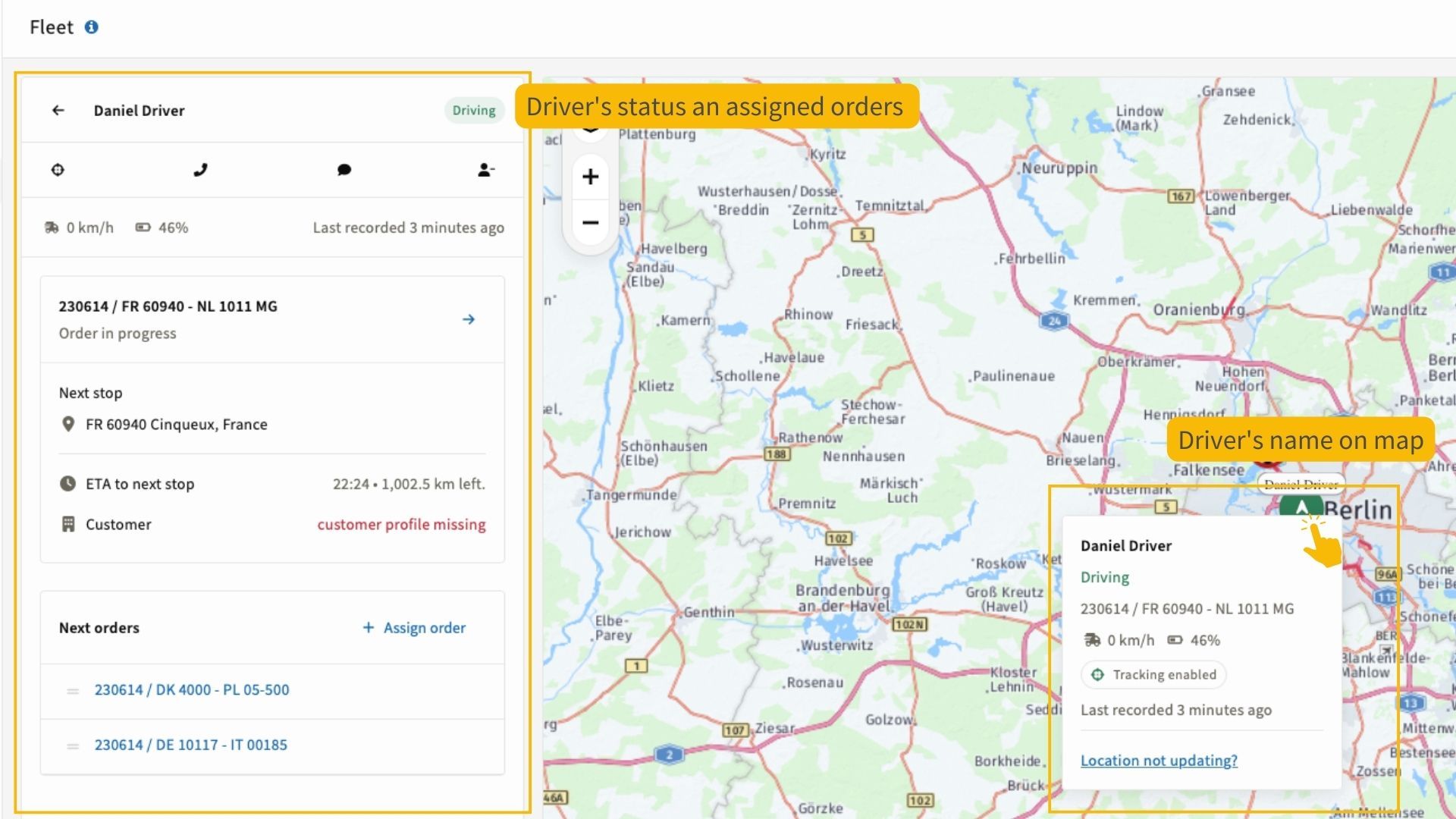Viewport: 1456px width, 819px height.
Task: Open order 230614 / DK 4000 - PL 05-500
Action: 192,690
